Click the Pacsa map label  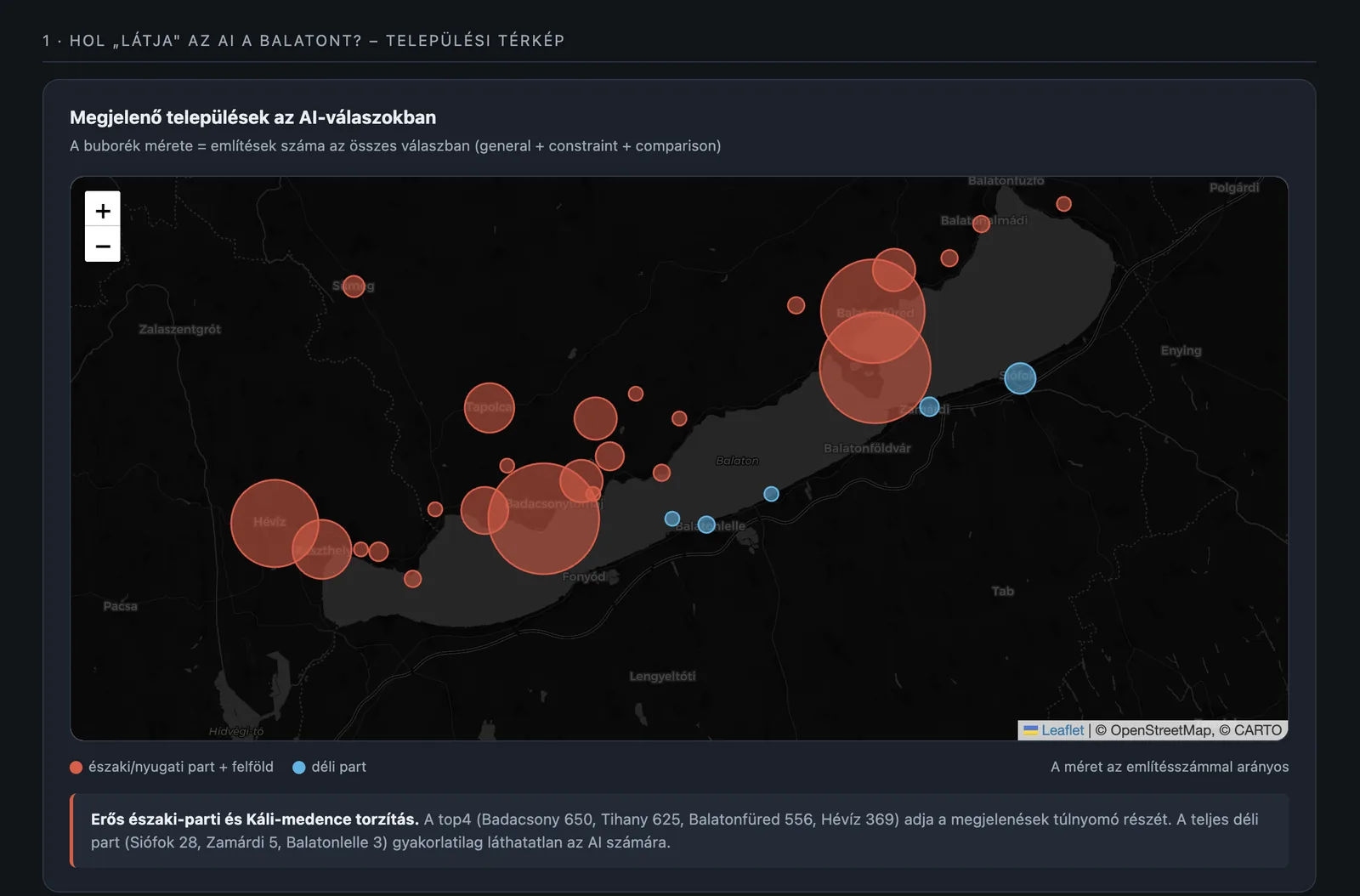coord(120,606)
